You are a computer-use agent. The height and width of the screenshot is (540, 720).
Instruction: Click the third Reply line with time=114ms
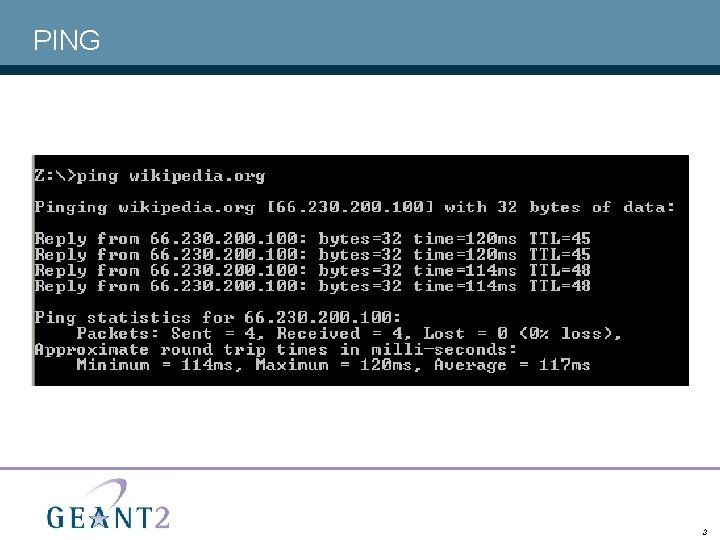312,270
